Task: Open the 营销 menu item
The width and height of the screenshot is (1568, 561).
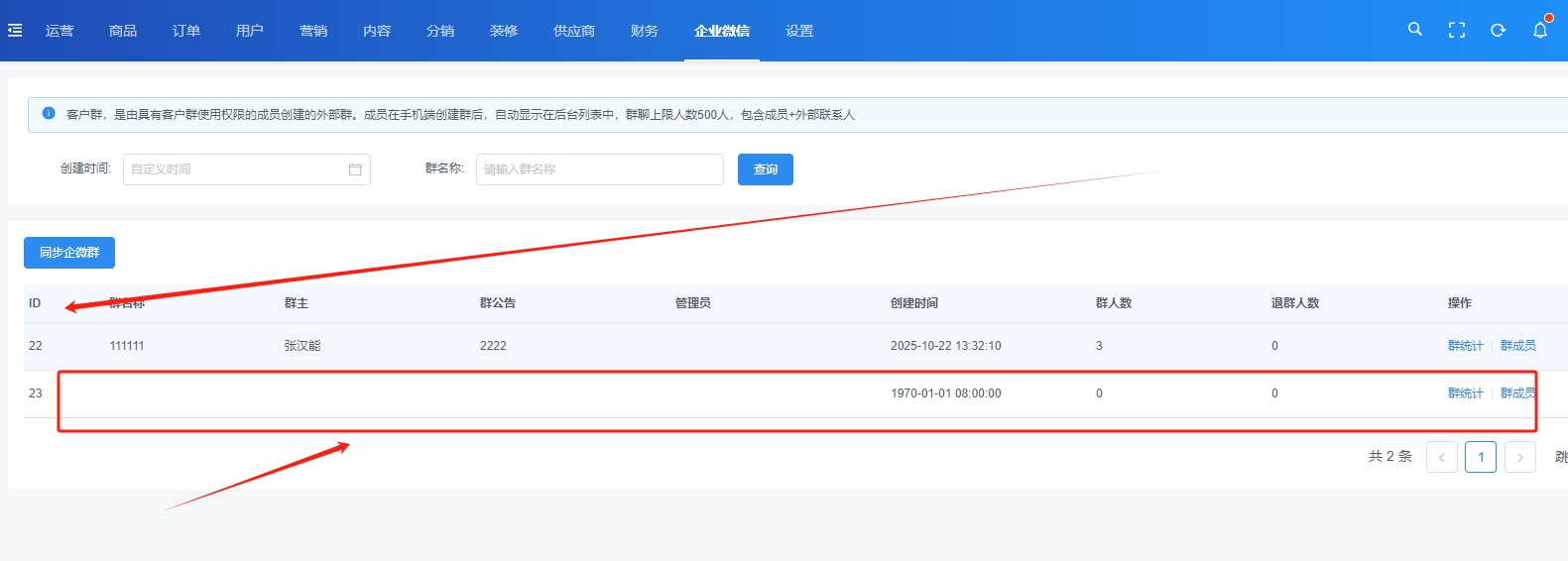Action: coord(313,31)
